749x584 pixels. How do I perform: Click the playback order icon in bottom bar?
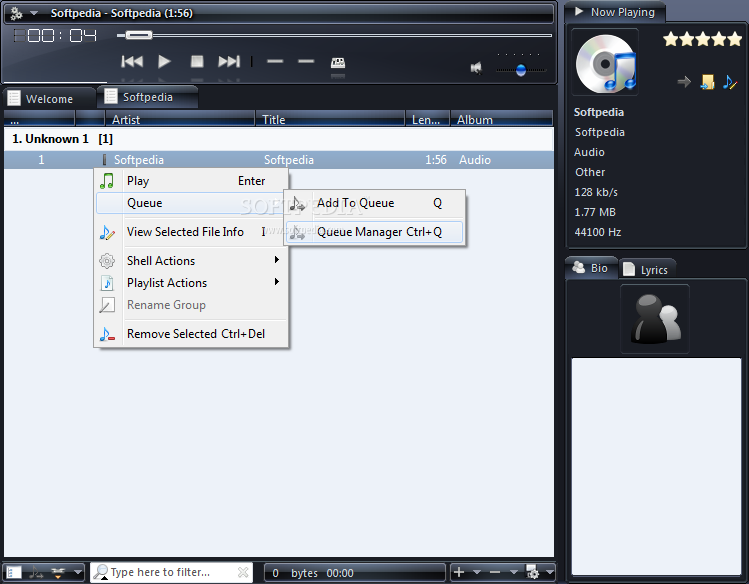click(x=58, y=572)
